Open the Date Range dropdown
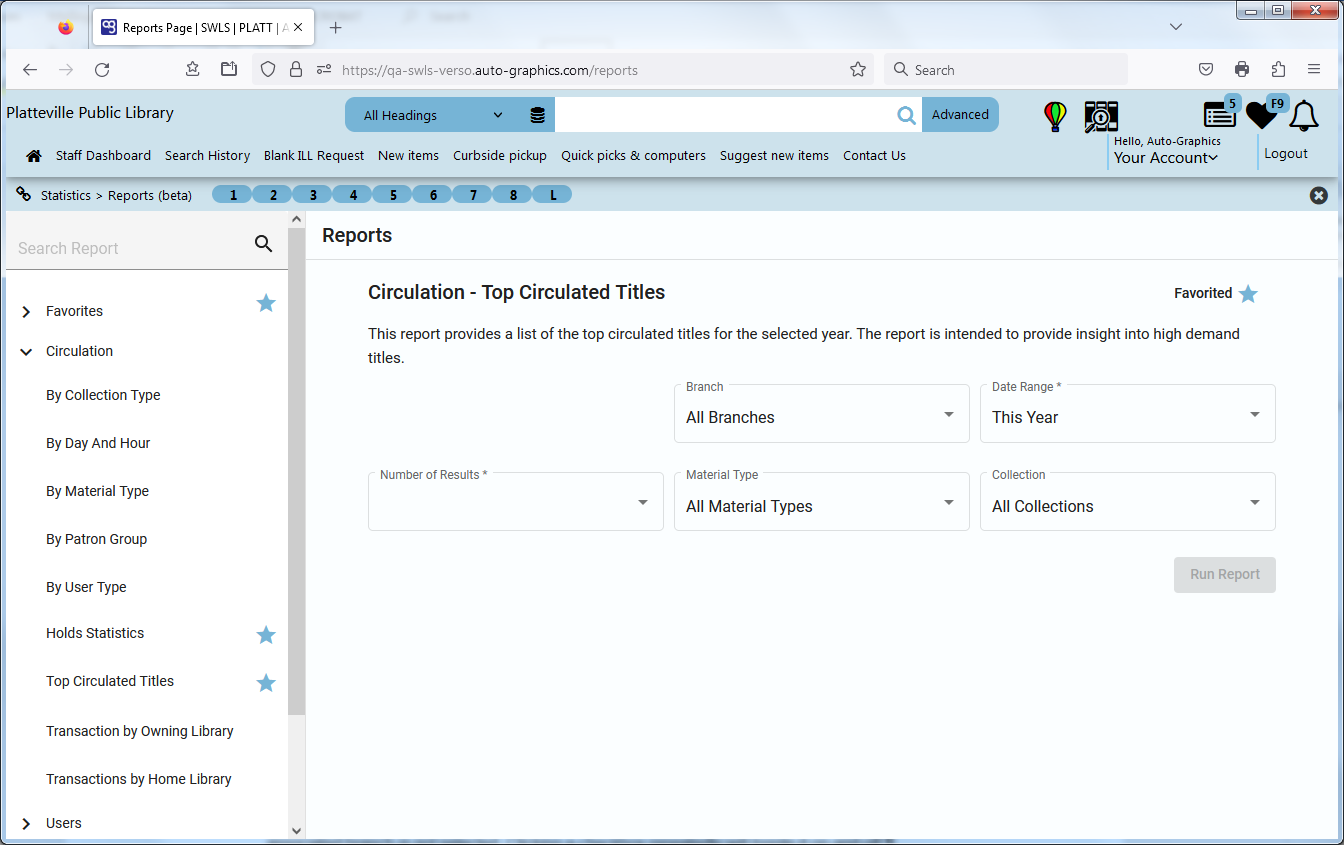The image size is (1344, 845). (x=1128, y=413)
